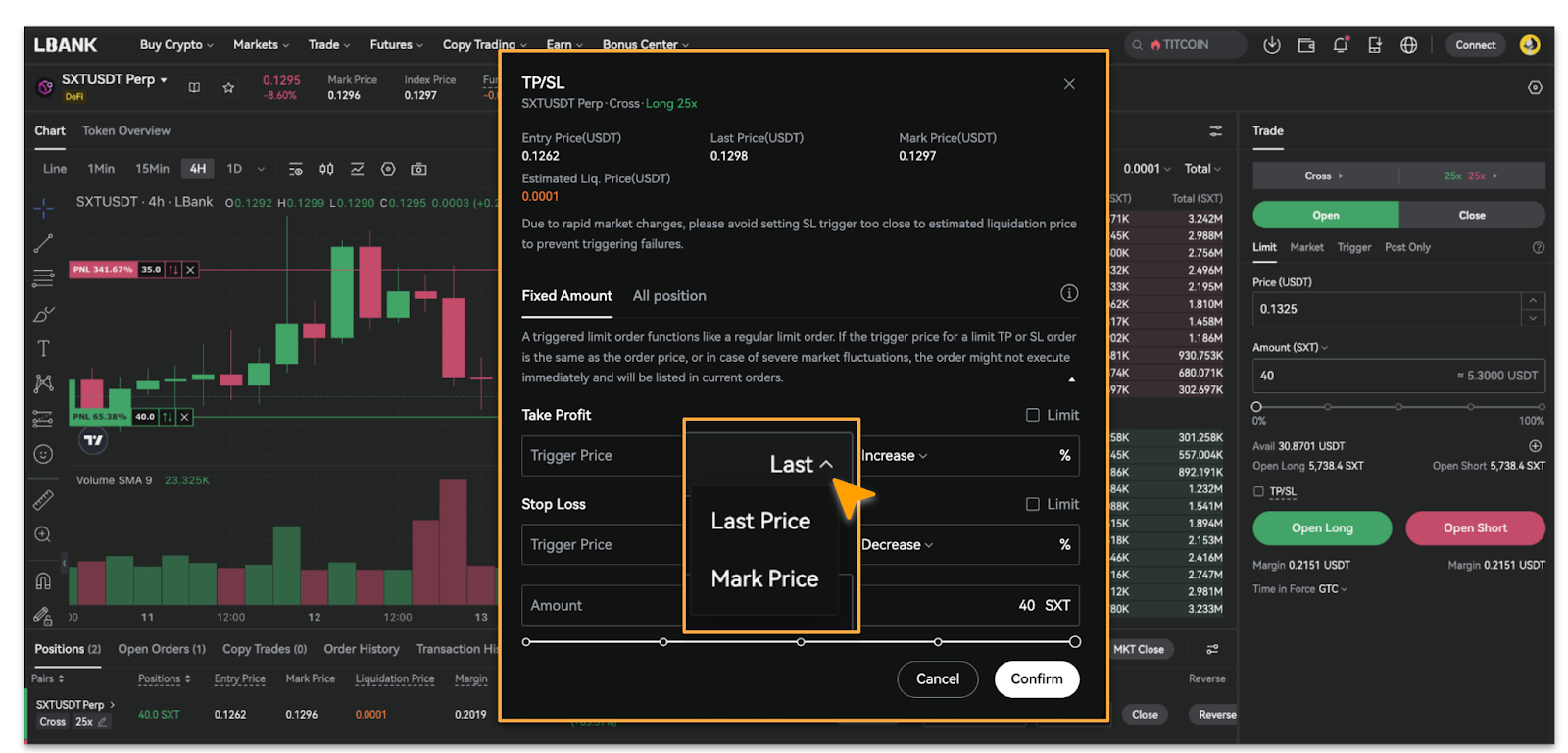Remove the PNL 65.38% order line
1568x753 pixels.
[184, 417]
